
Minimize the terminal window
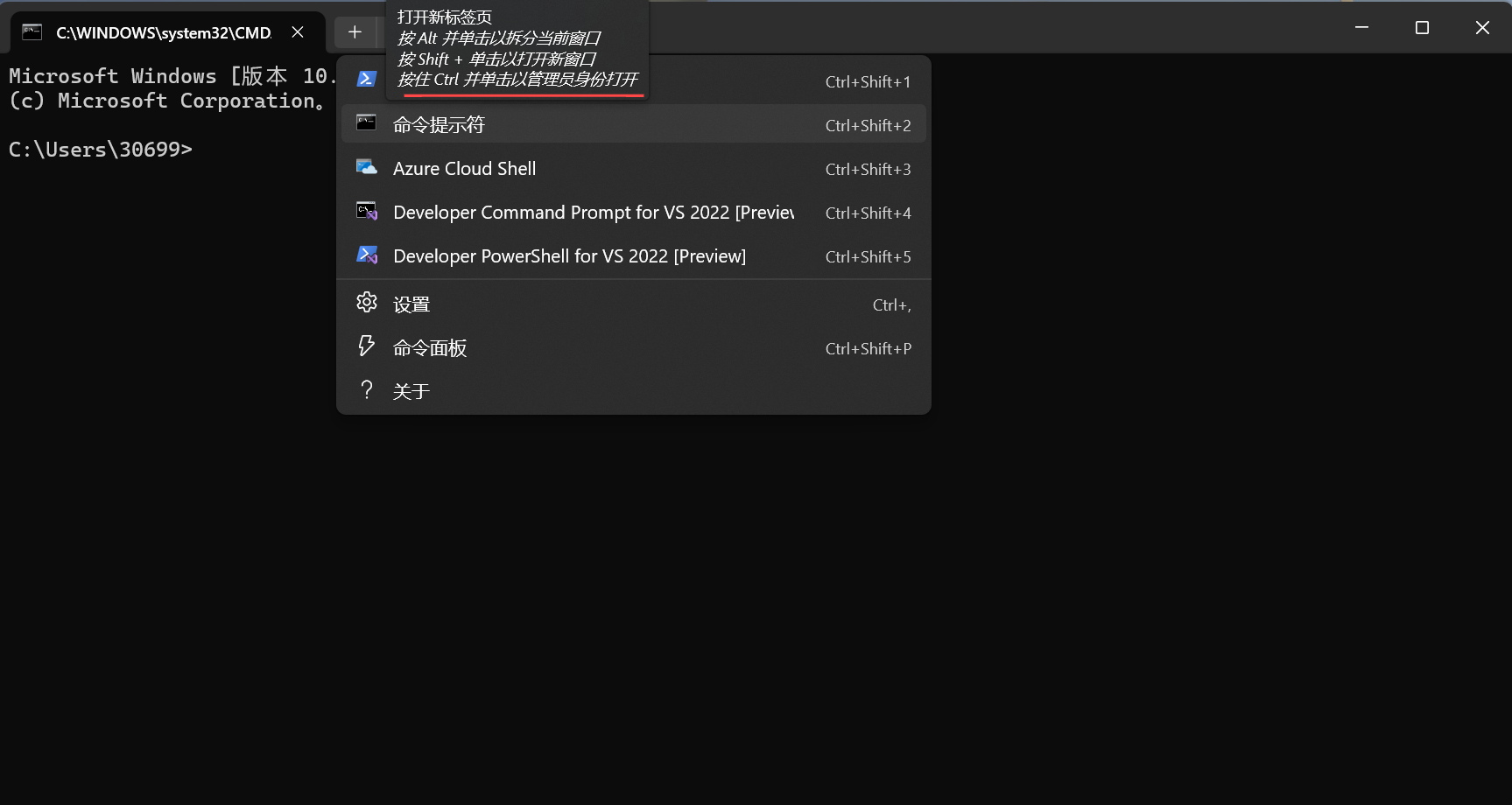tap(1361, 27)
